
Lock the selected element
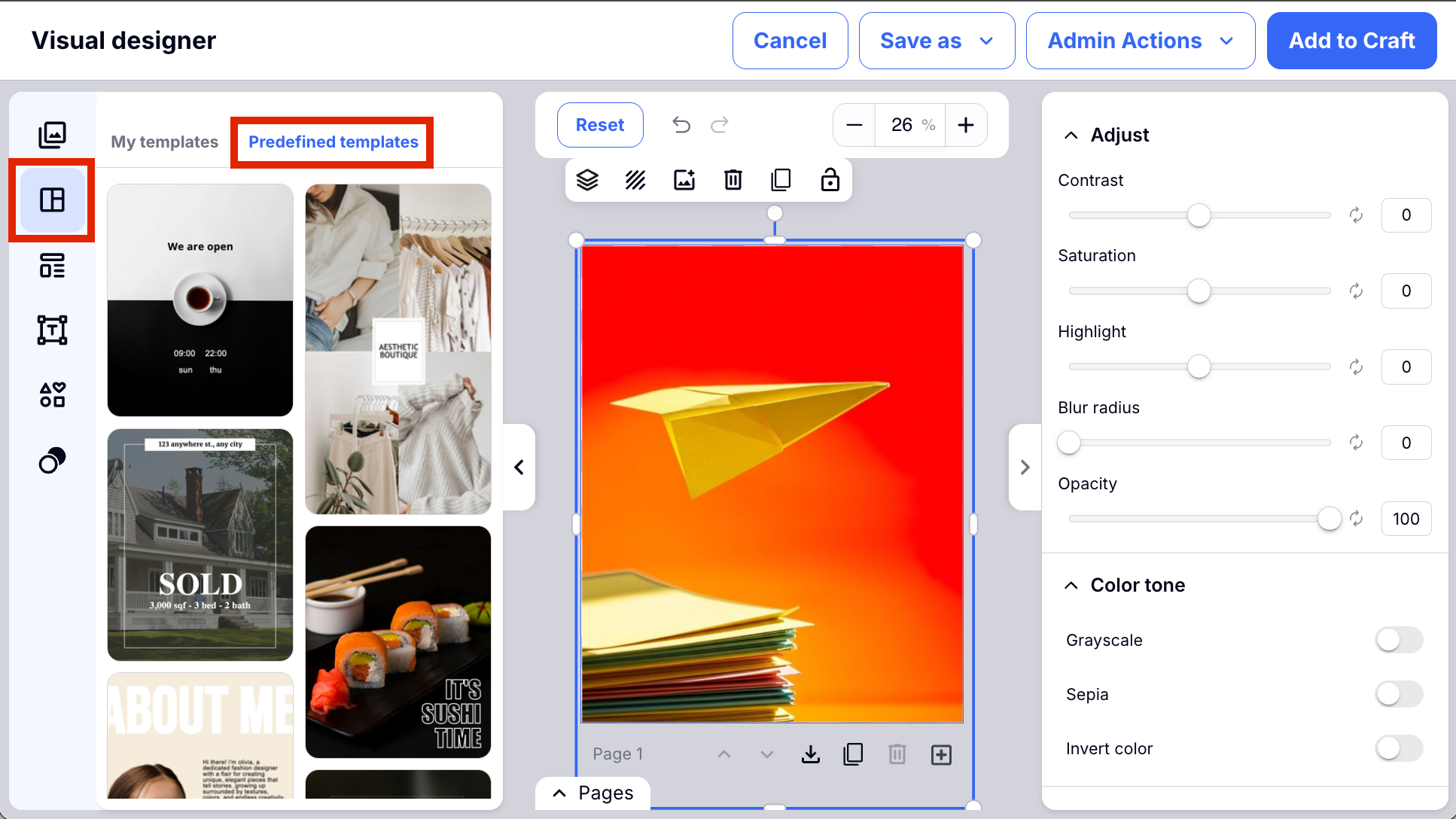pos(830,180)
